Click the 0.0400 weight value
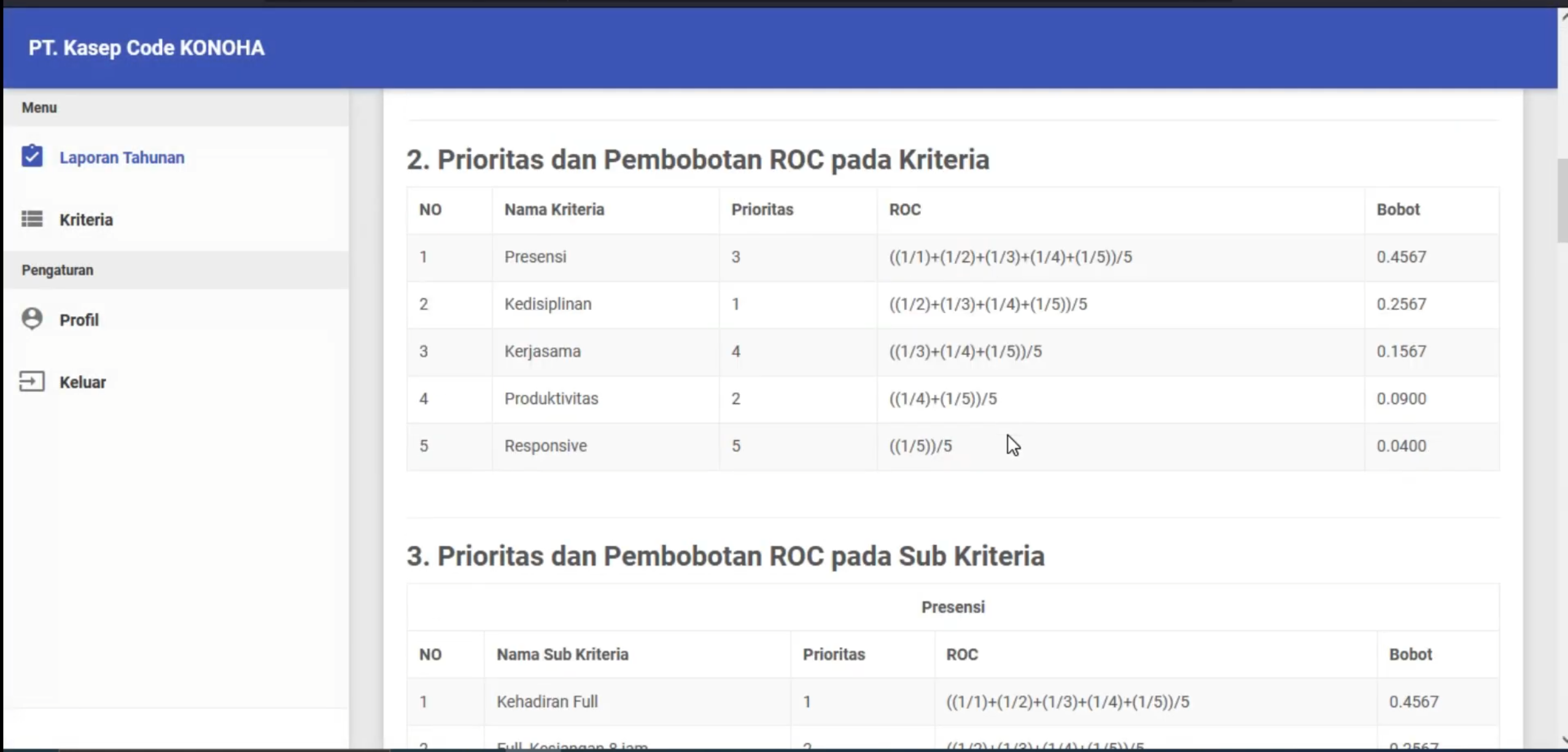Viewport: 1568px width, 752px height. pos(1401,446)
